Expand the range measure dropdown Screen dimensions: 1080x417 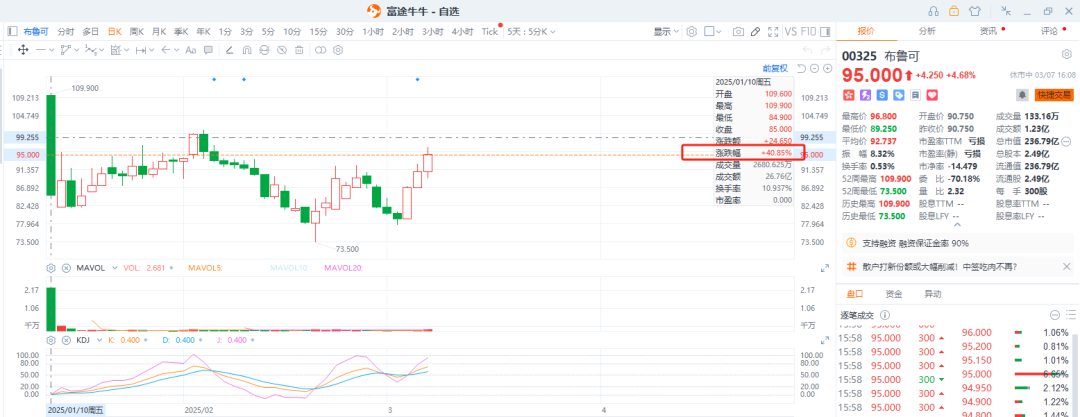[x=152, y=50]
